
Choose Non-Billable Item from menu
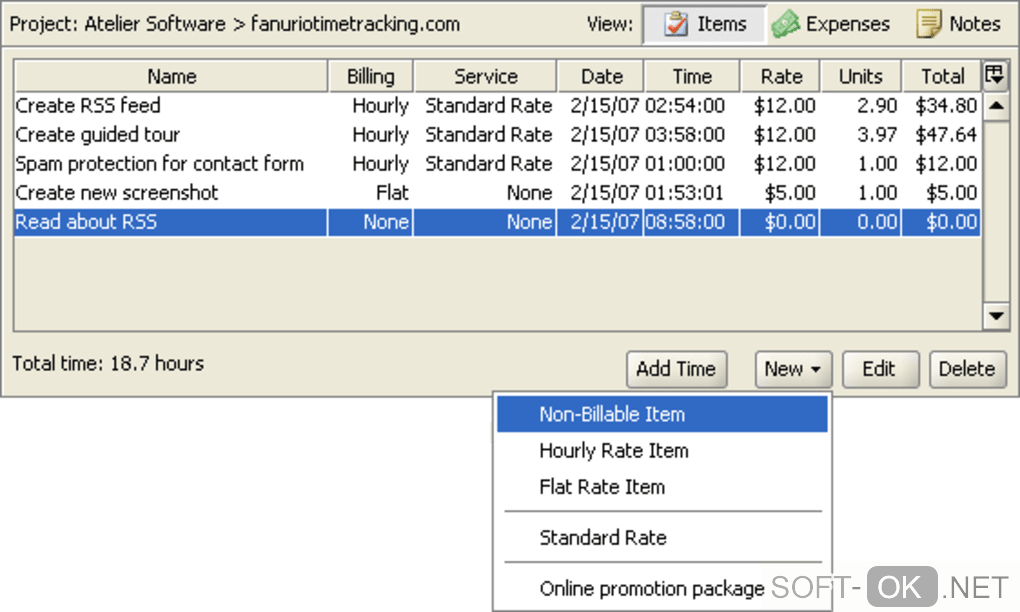click(612, 414)
